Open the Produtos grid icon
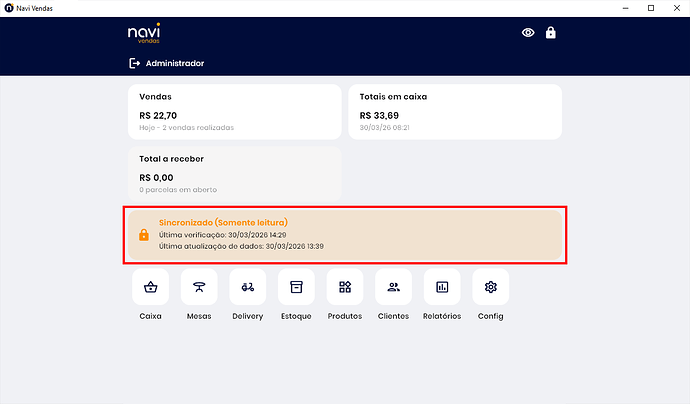 [345, 287]
